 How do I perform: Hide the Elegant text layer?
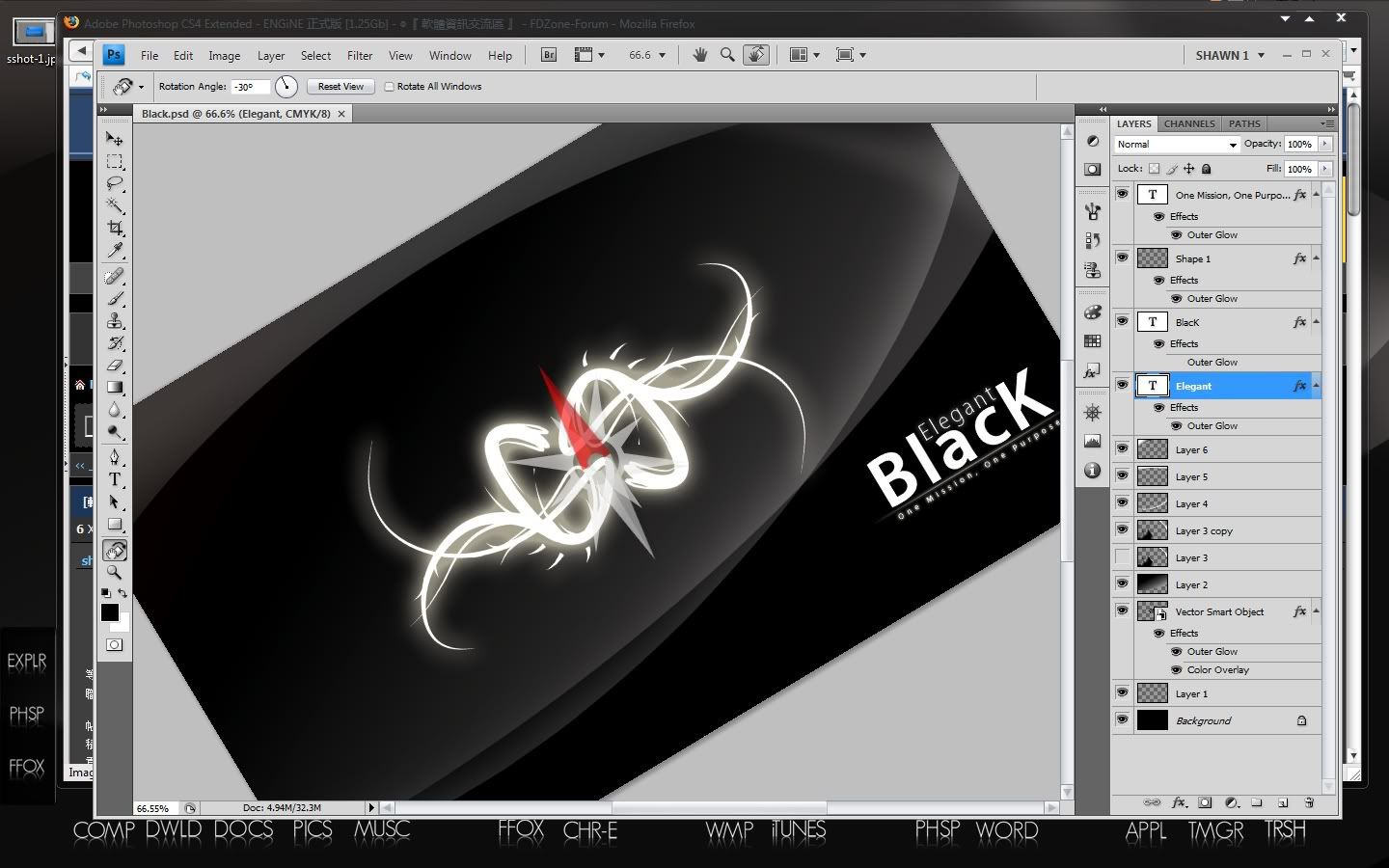1122,385
